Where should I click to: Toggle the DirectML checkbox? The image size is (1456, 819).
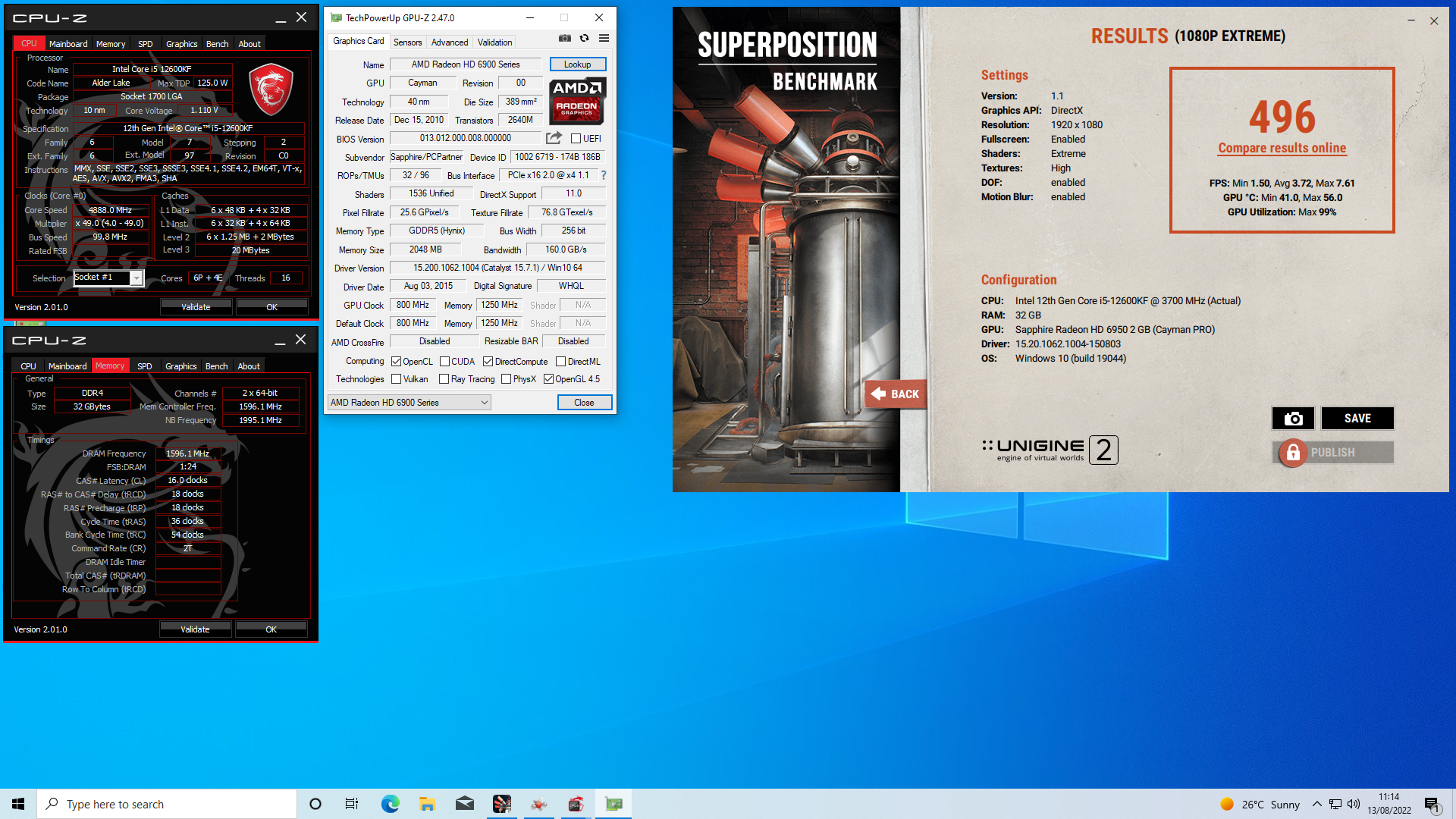[x=560, y=362]
